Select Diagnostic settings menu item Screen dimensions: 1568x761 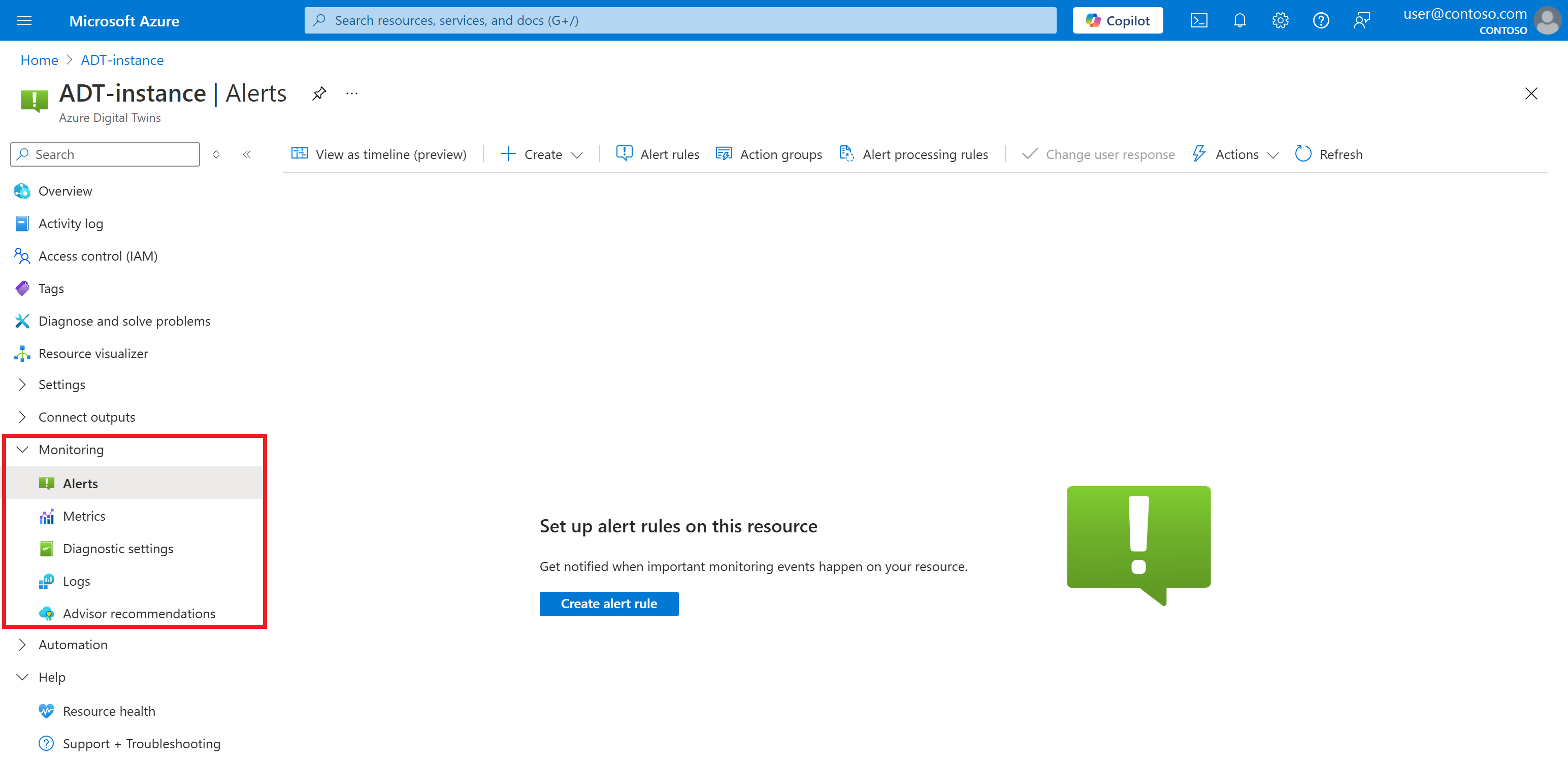[117, 549]
